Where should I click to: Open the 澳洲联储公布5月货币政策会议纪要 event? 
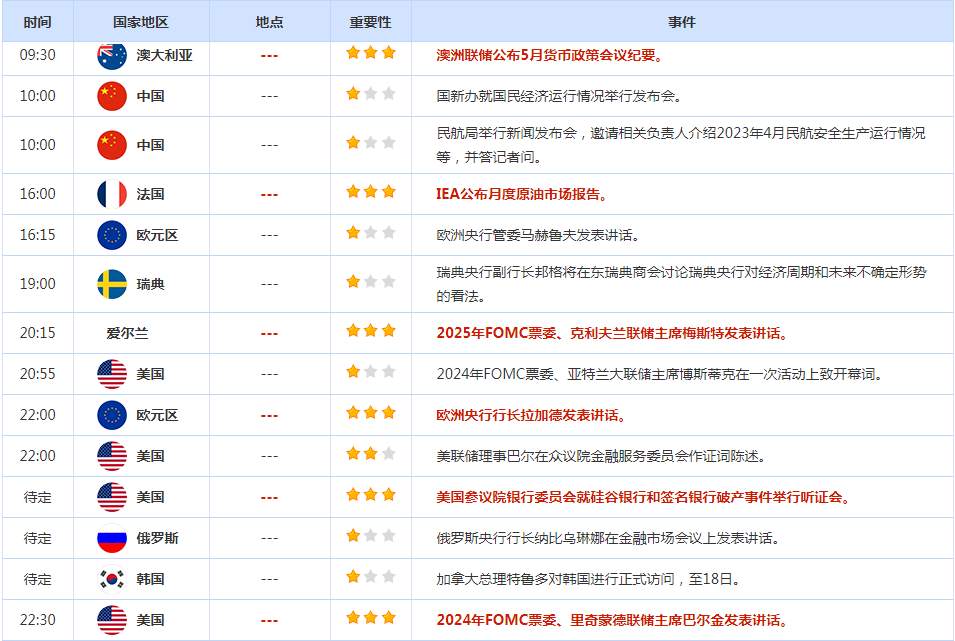click(549, 55)
